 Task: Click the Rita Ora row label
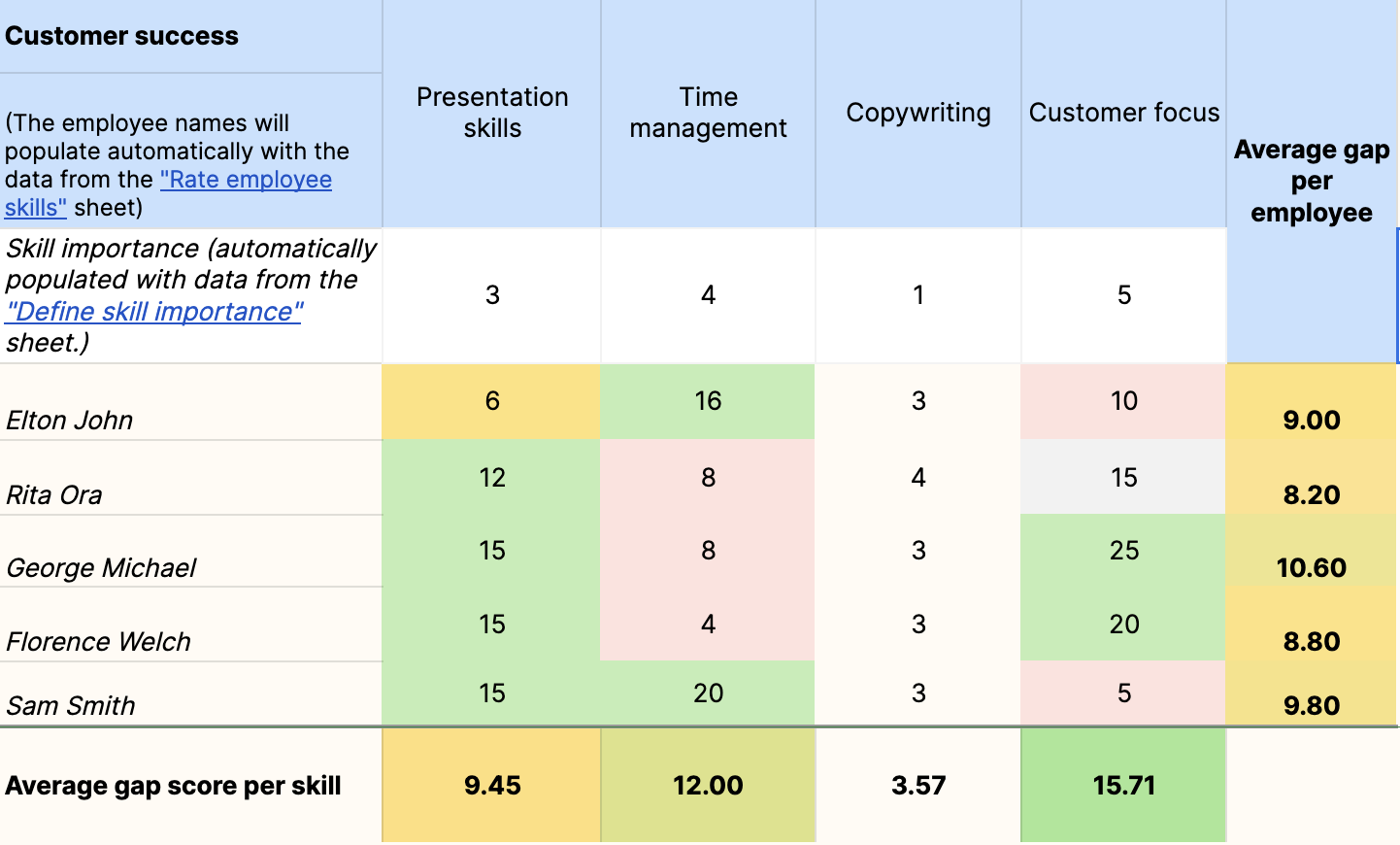click(x=54, y=494)
